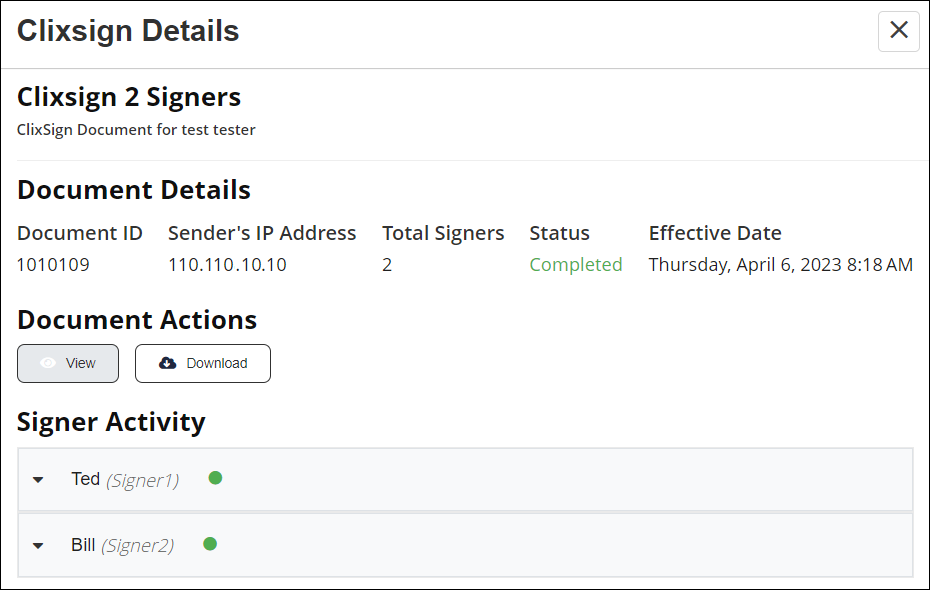The width and height of the screenshot is (930, 590).
Task: Click the Completed status text
Action: [x=576, y=264]
